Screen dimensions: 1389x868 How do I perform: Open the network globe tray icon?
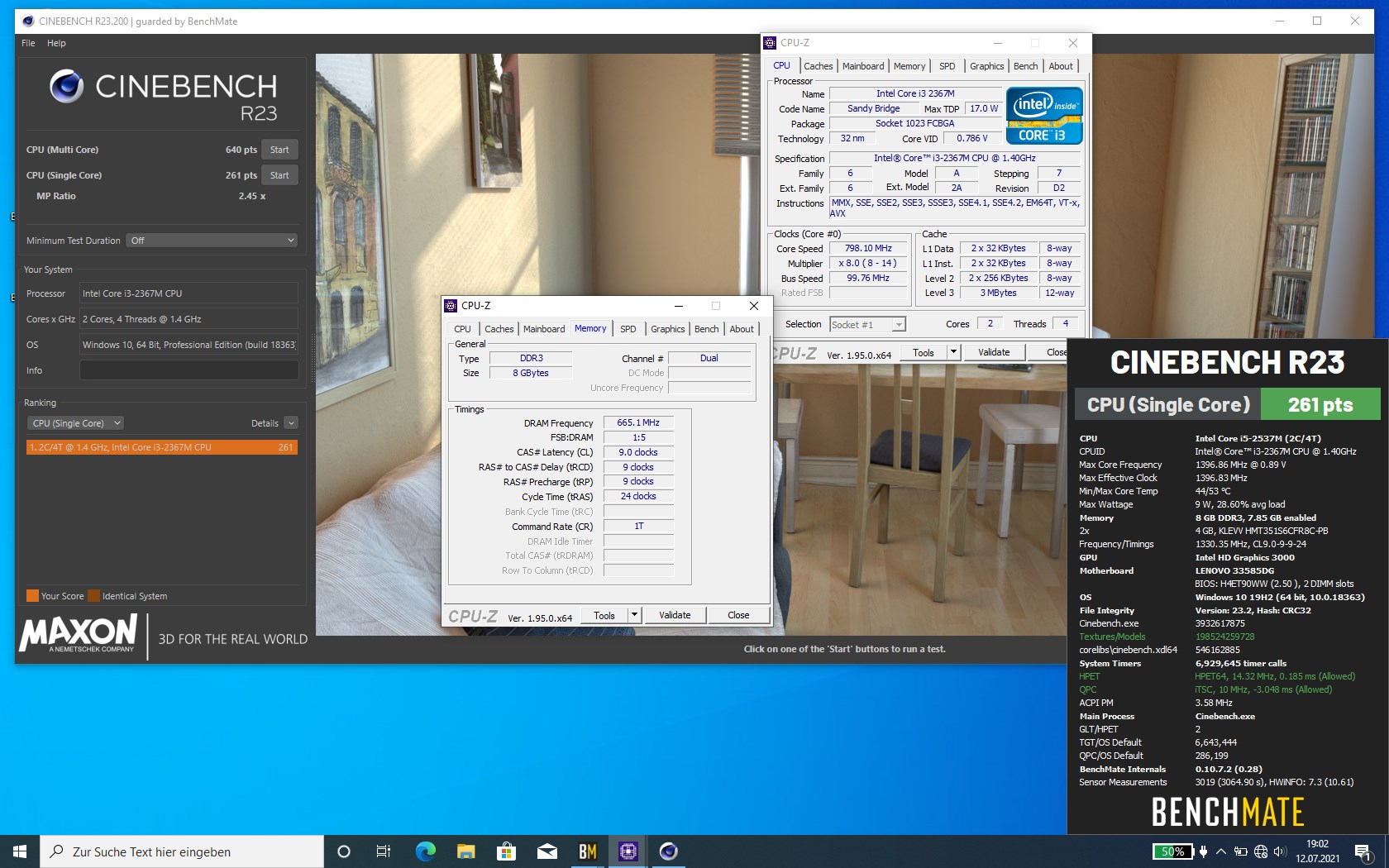click(1260, 851)
